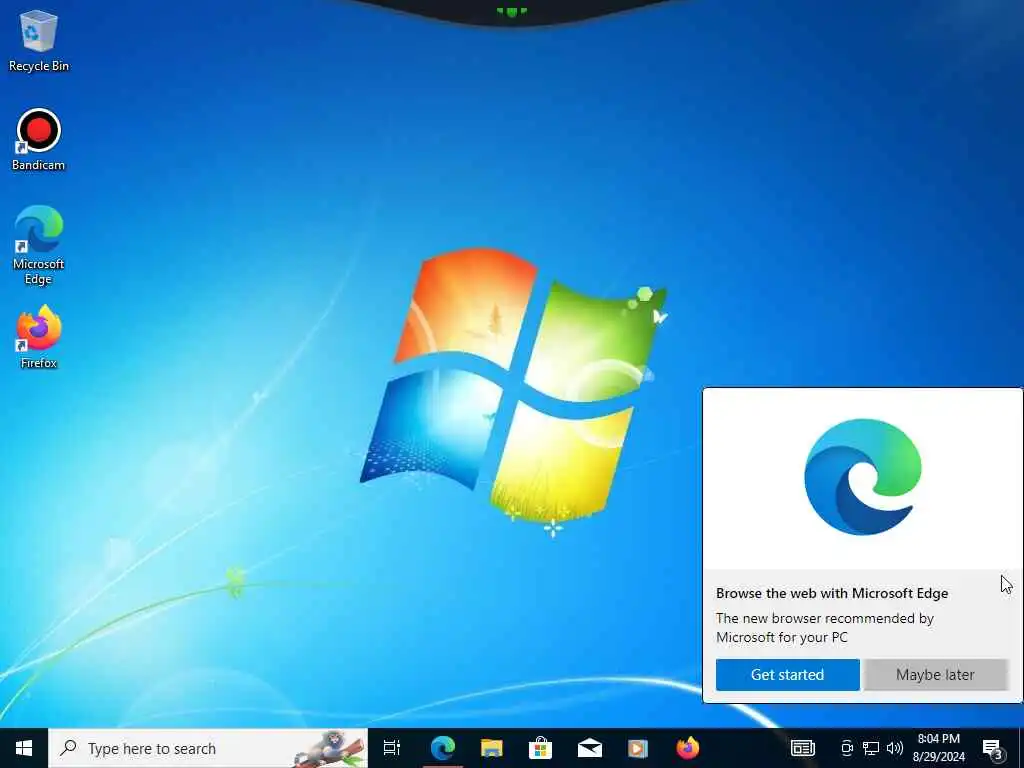1024x768 pixels.
Task: Open the Recycle Bin desktop icon
Action: (39, 41)
